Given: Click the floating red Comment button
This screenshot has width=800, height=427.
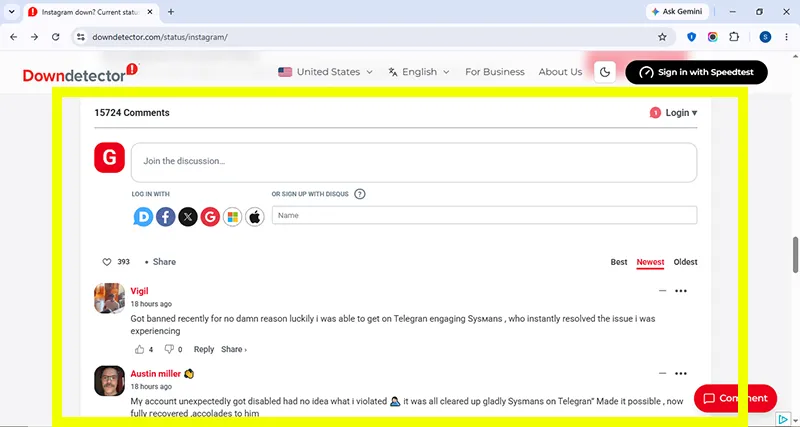Looking at the screenshot, I should 735,398.
